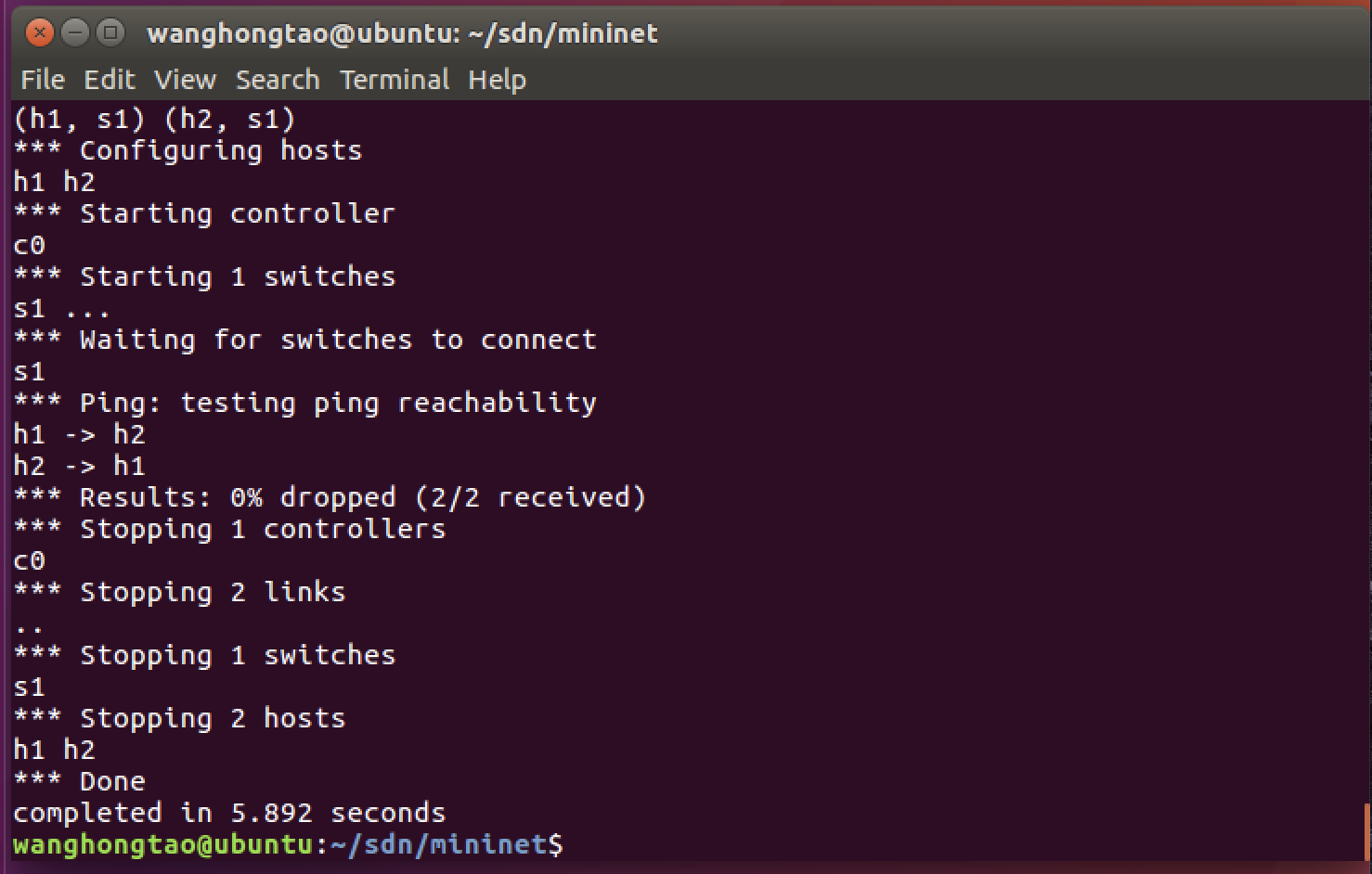The width and height of the screenshot is (1372, 874).
Task: Open the File menu
Action: coord(43,80)
